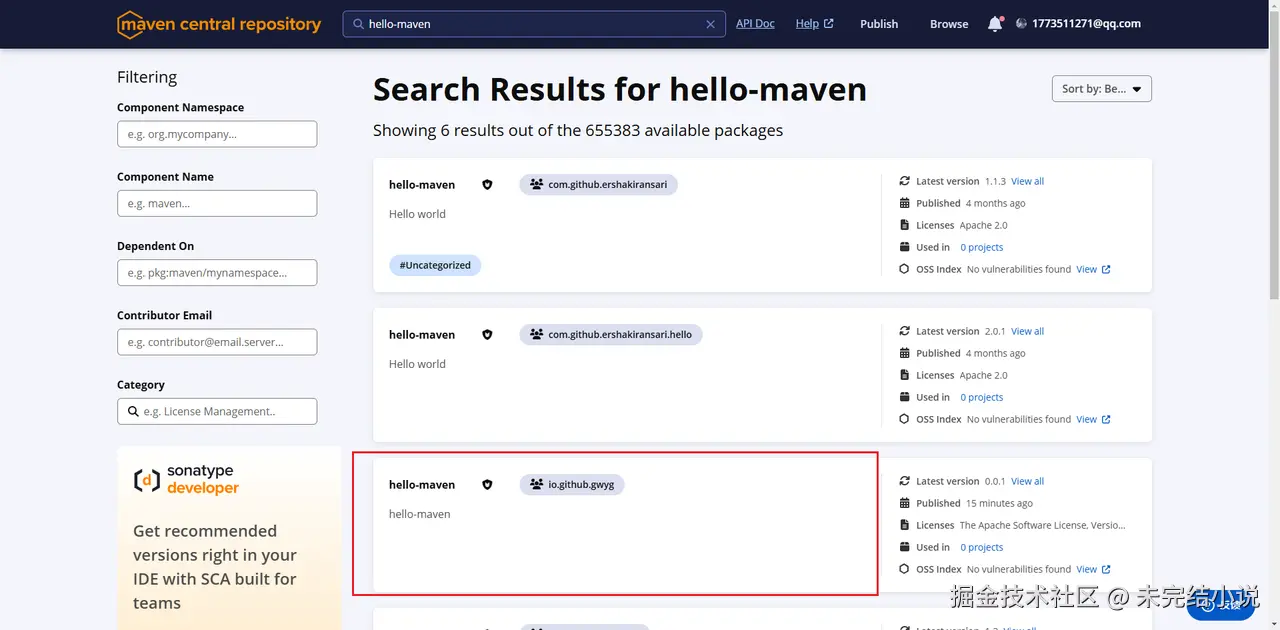Image resolution: width=1280 pixels, height=630 pixels.
Task: Open the namespace com.github.ershakiransari.hello chip
Action: [611, 334]
